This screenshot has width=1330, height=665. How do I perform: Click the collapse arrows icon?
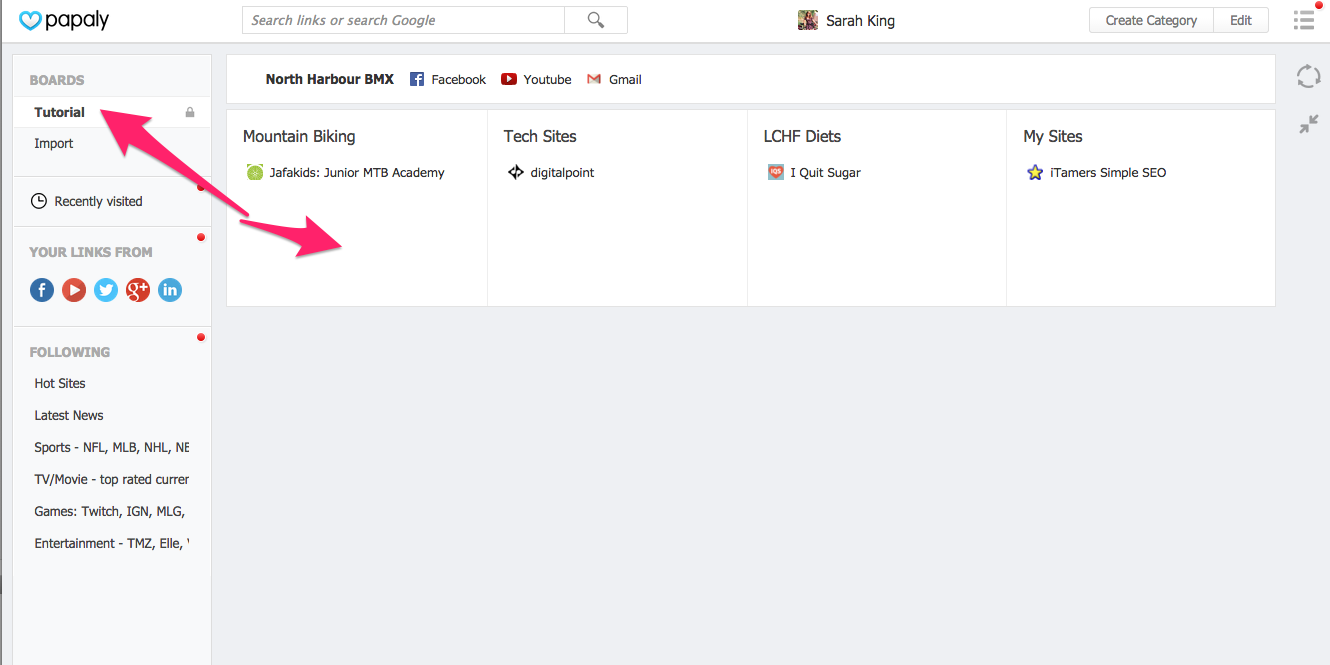coord(1308,124)
